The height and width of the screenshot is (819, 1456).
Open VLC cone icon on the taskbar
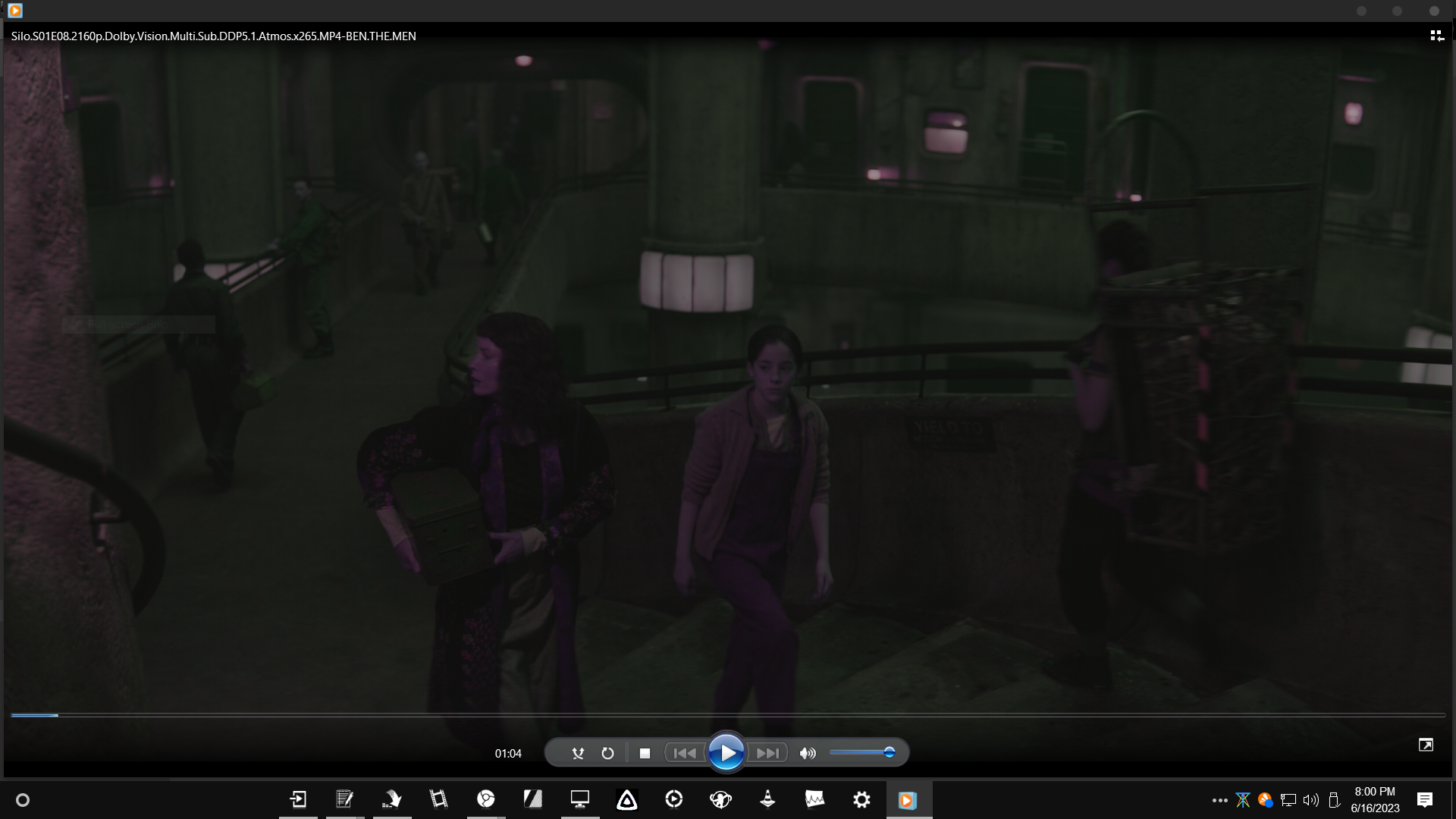768,799
